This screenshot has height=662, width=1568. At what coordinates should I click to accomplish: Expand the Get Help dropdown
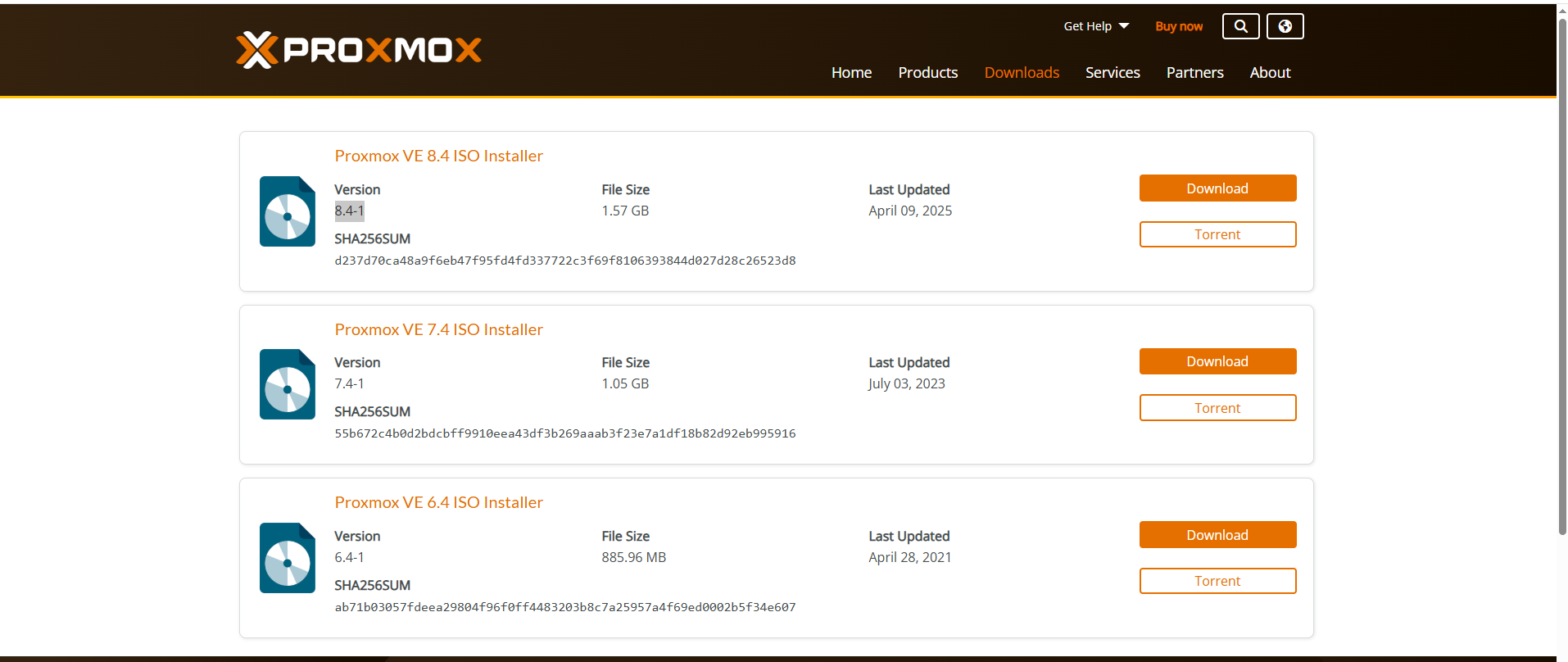1096,26
